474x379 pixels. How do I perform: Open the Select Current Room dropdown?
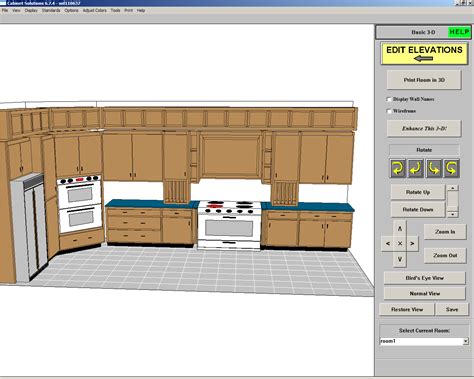(x=466, y=341)
